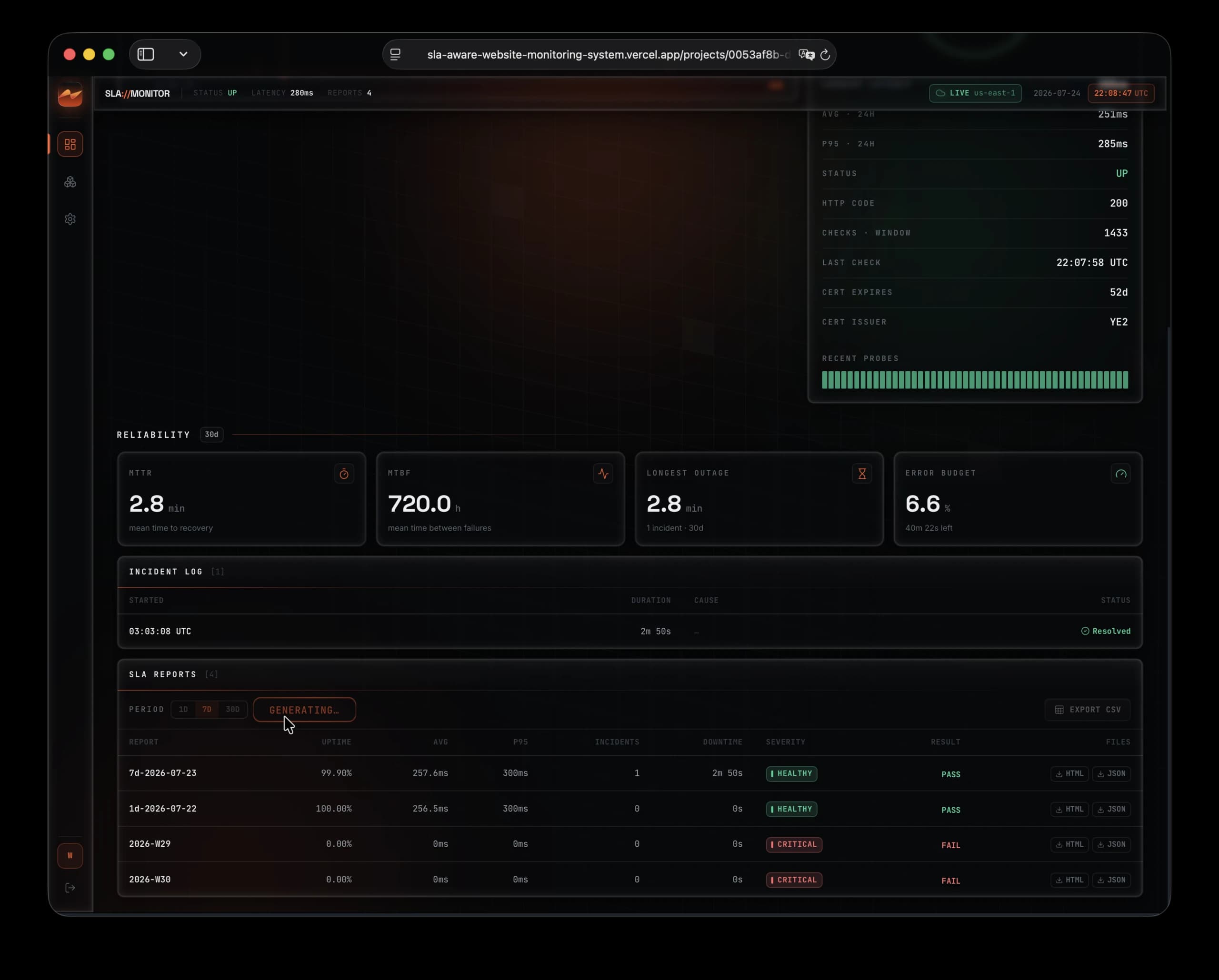The height and width of the screenshot is (980, 1219).
Task: Click the MTBF pulse activity icon
Action: pos(603,474)
